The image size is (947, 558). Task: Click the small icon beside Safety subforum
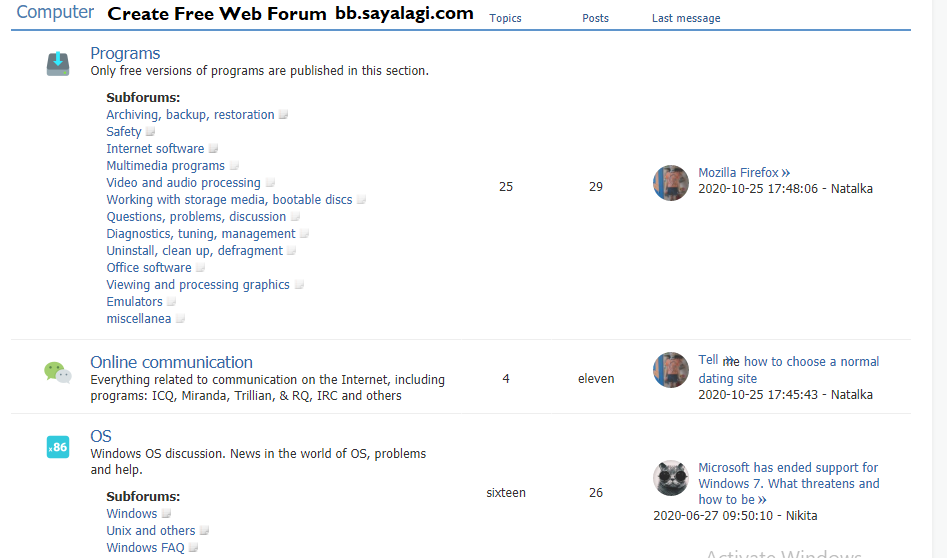point(151,132)
